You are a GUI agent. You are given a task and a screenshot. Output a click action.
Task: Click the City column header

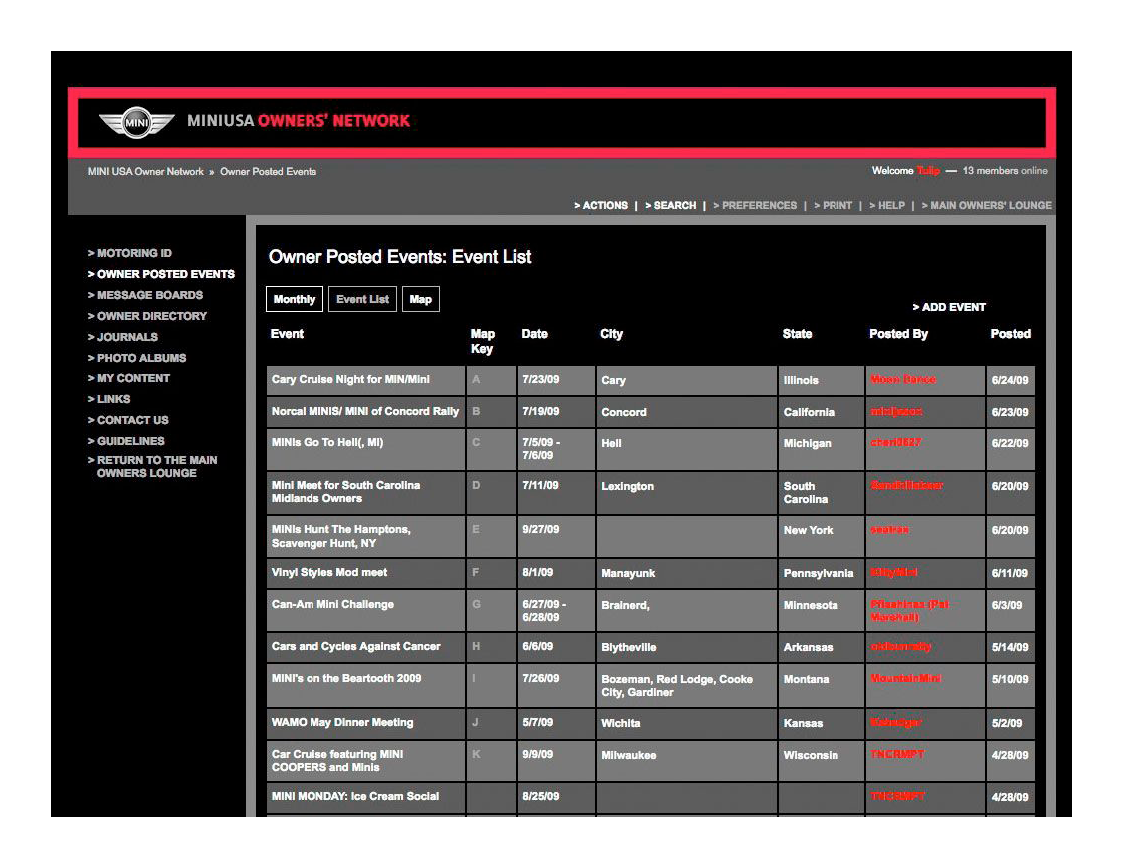611,334
